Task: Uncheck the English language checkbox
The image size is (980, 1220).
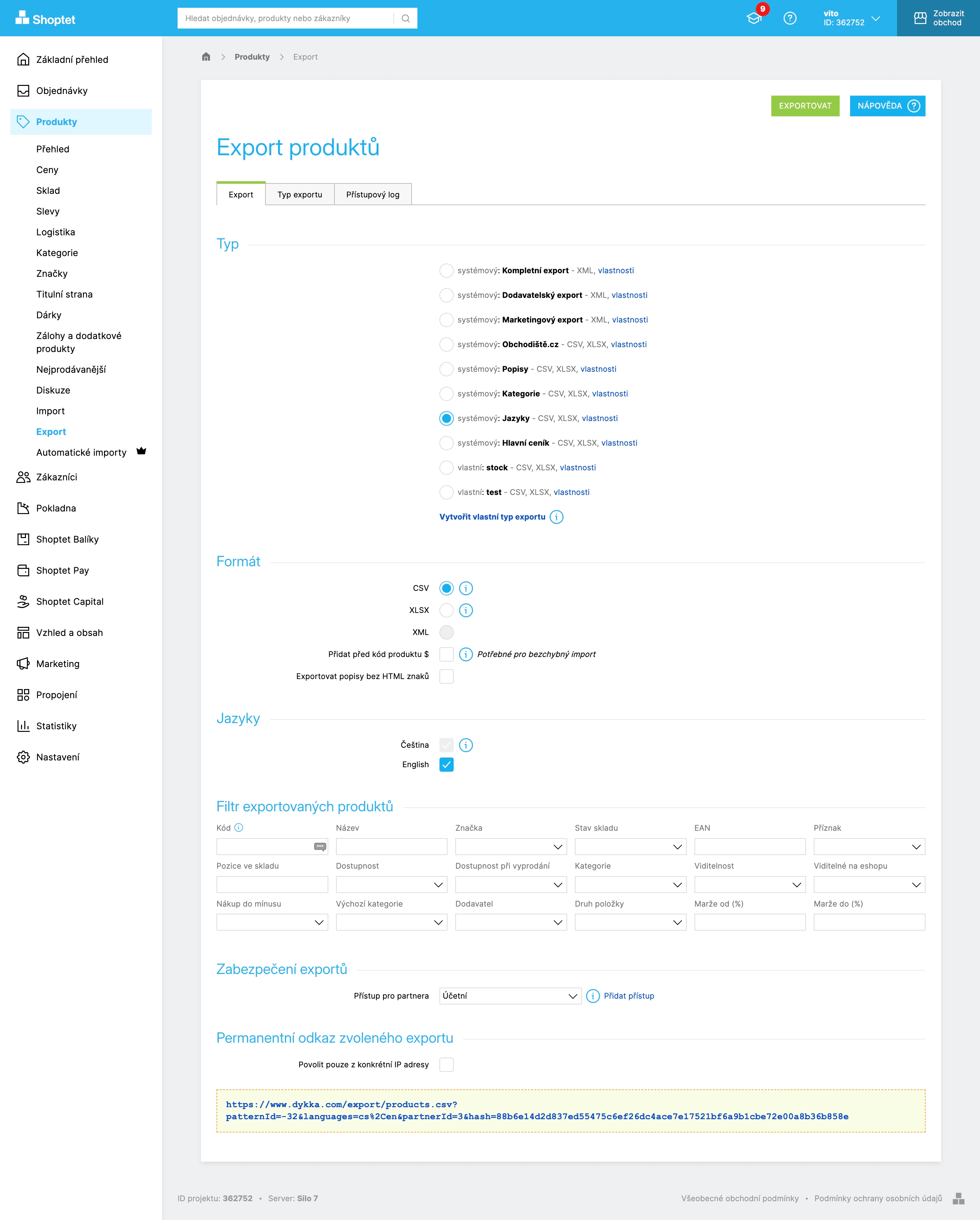Action: [447, 765]
